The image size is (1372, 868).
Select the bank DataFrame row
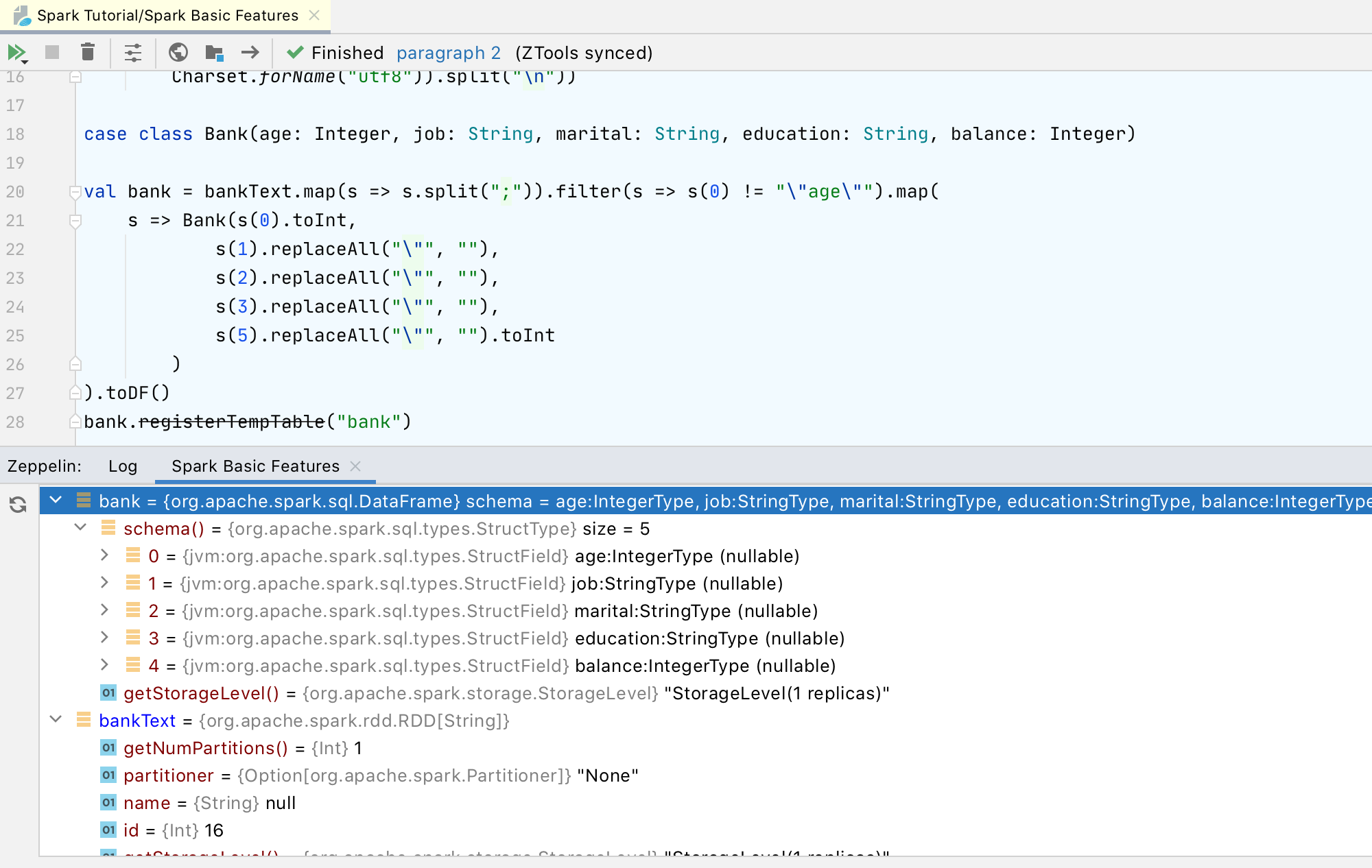tap(705, 501)
